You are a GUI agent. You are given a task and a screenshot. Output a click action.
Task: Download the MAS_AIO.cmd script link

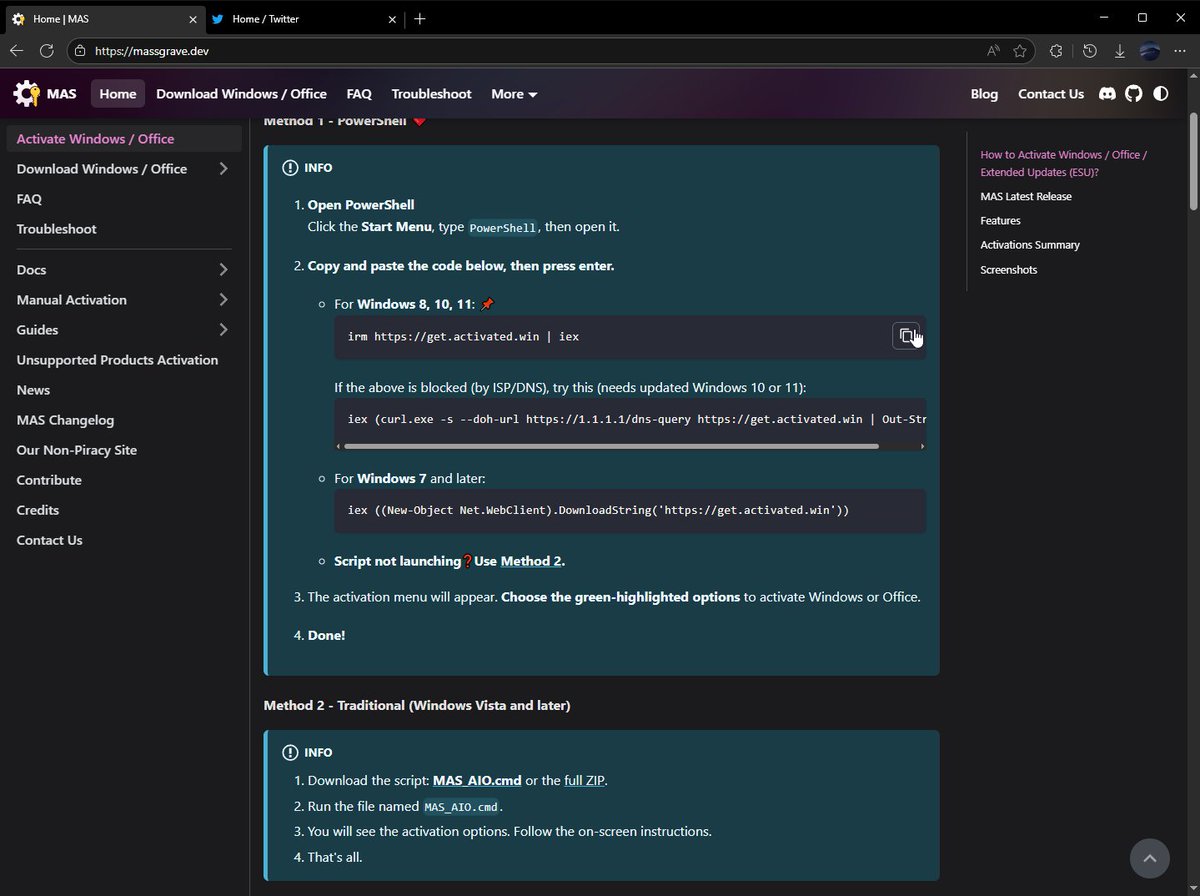477,780
